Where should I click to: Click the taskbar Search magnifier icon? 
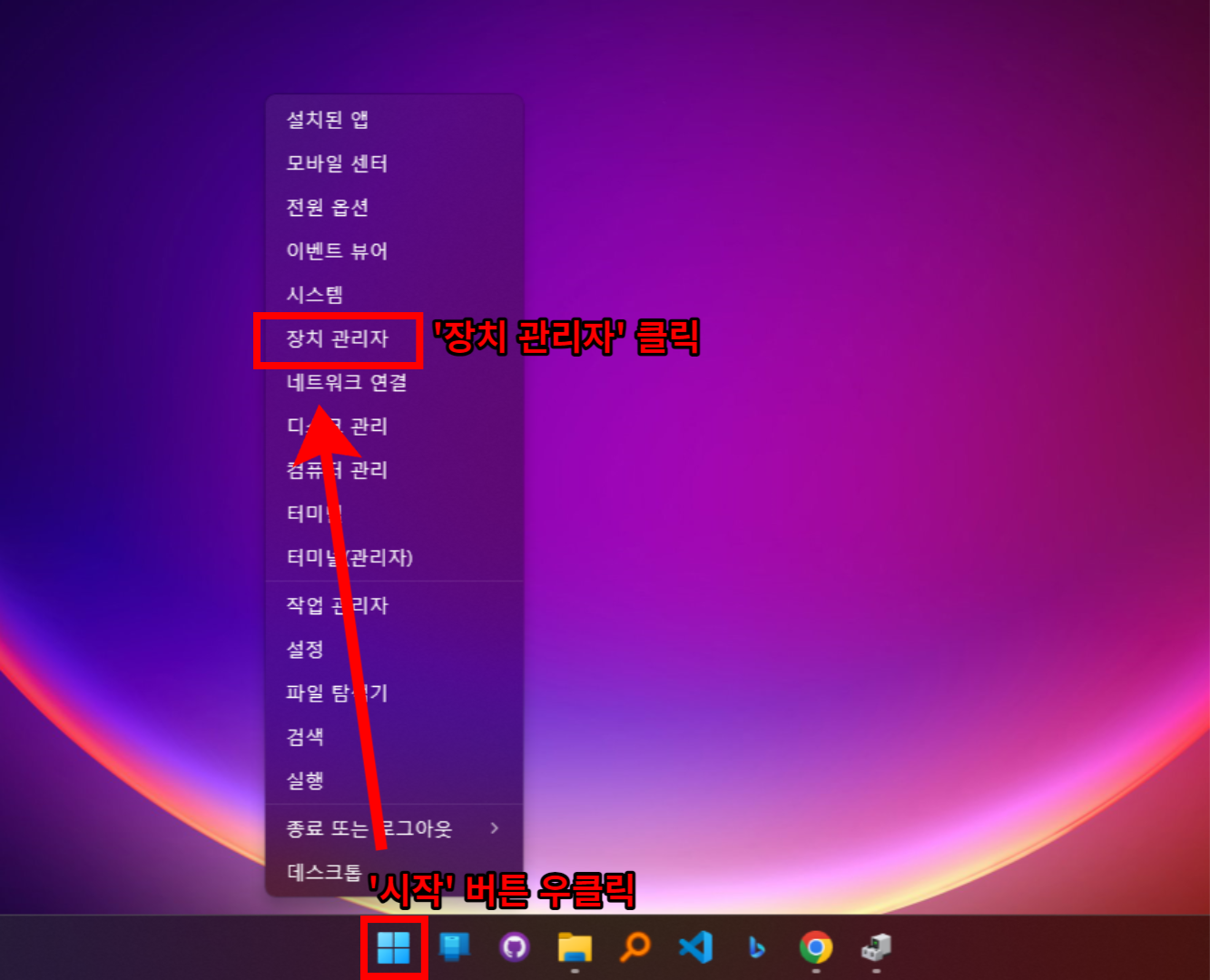[x=634, y=947]
